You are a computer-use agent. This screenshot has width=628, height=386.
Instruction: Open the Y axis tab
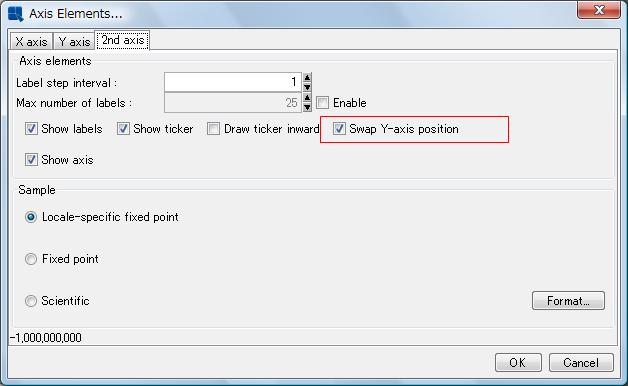[74, 42]
